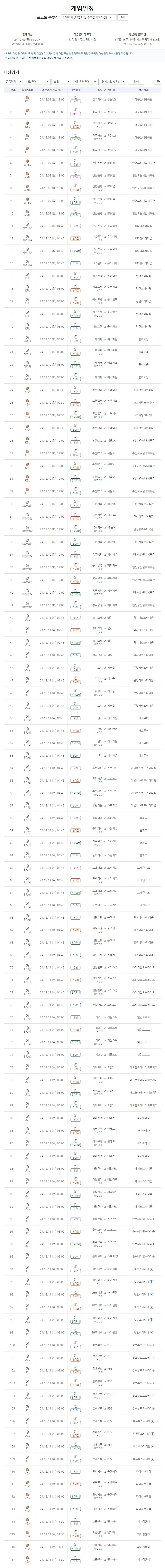Screen dimensions: 165x1568
Task: Open the 경기번호 낮은순 sort order dropdown
Action: [113, 82]
